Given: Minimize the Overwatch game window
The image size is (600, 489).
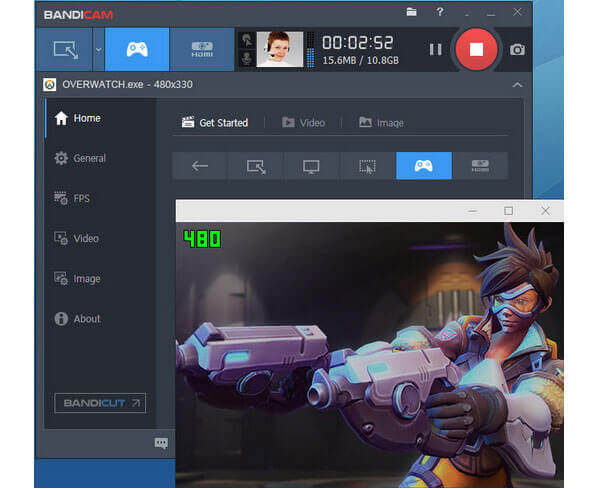Looking at the screenshot, I should click(x=473, y=211).
